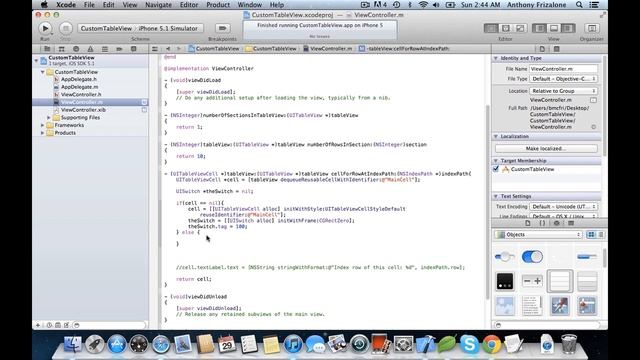This screenshot has width=640, height=360.
Task: Open the File menu
Action: pyautogui.click(x=89, y=5)
